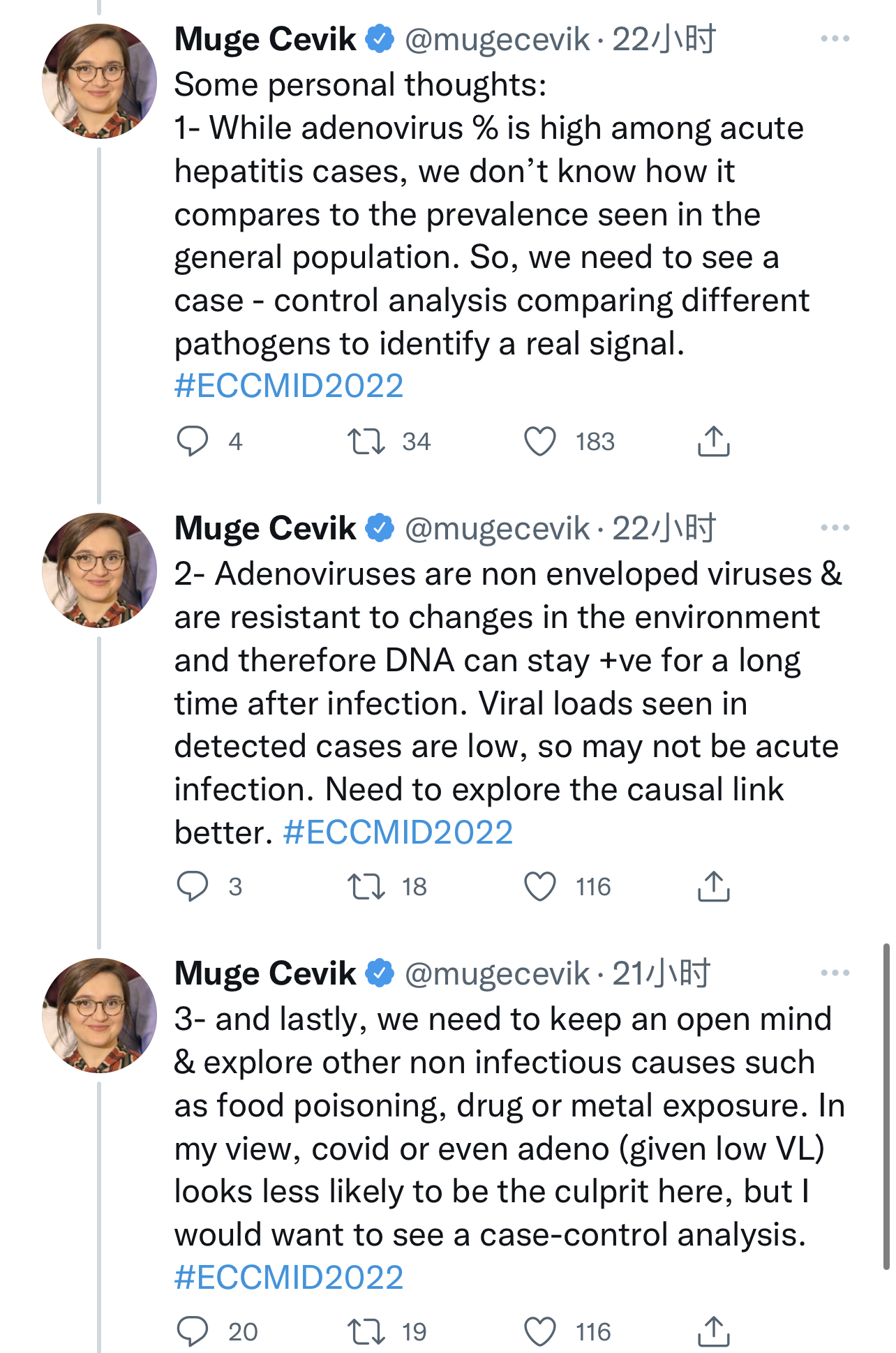This screenshot has height=1353, width=896.
Task: Open the more options menu on first tweet
Action: click(x=835, y=38)
